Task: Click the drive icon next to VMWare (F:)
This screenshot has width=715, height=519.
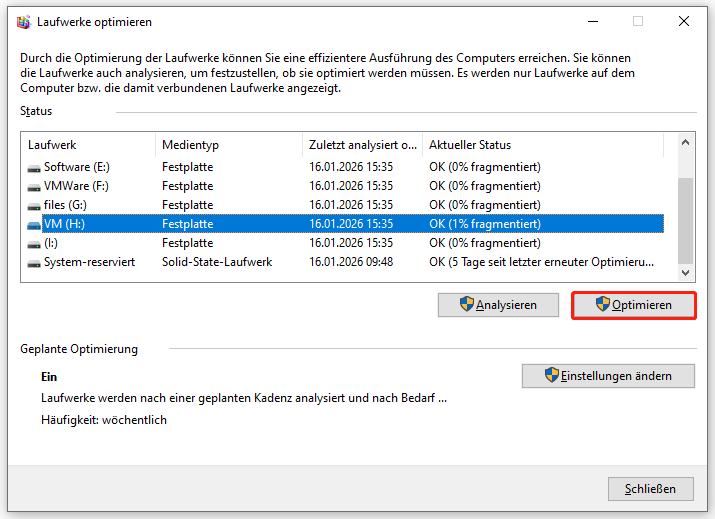Action: click(x=34, y=187)
